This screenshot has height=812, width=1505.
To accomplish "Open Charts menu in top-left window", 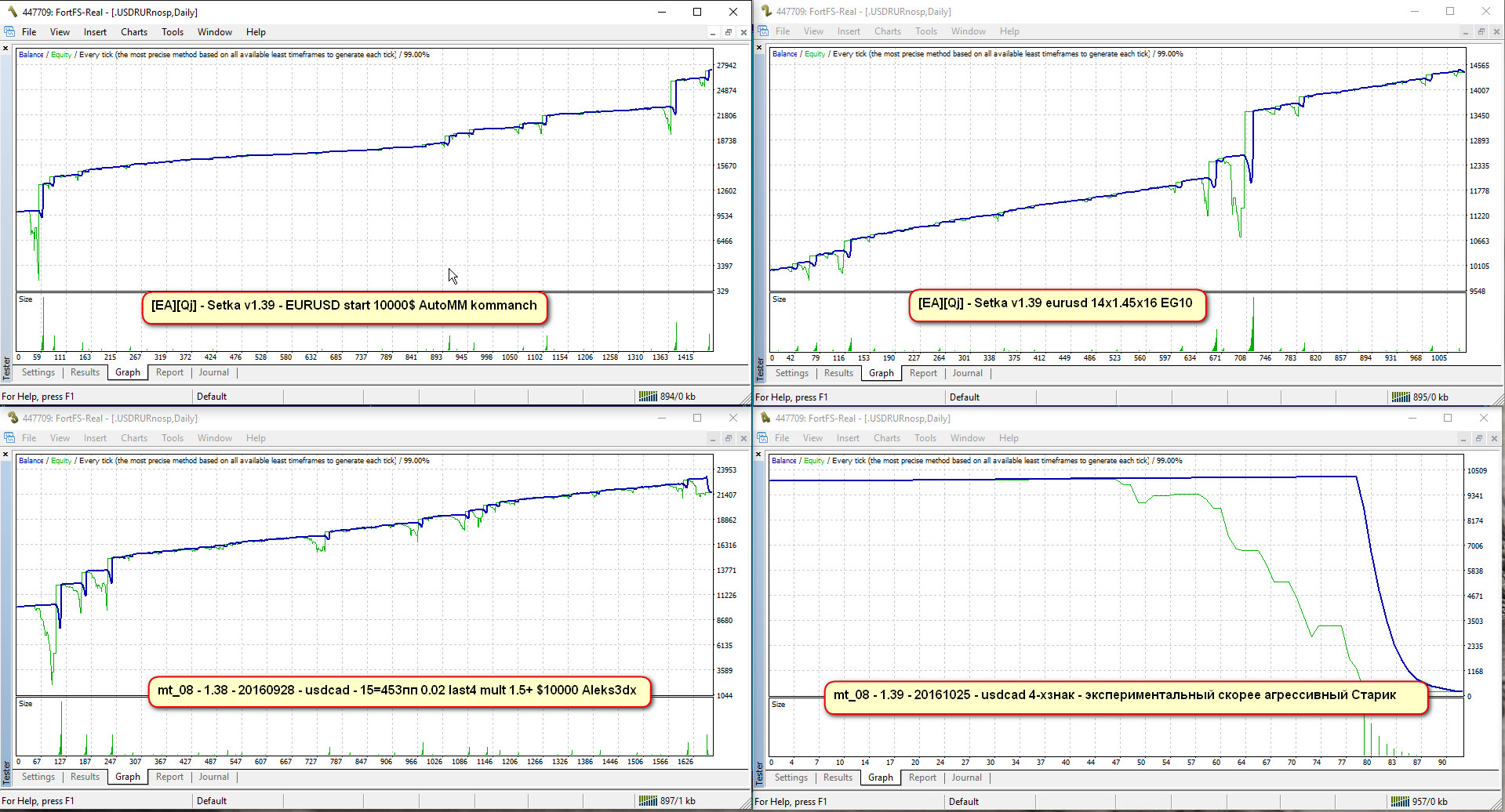I will pos(134,32).
